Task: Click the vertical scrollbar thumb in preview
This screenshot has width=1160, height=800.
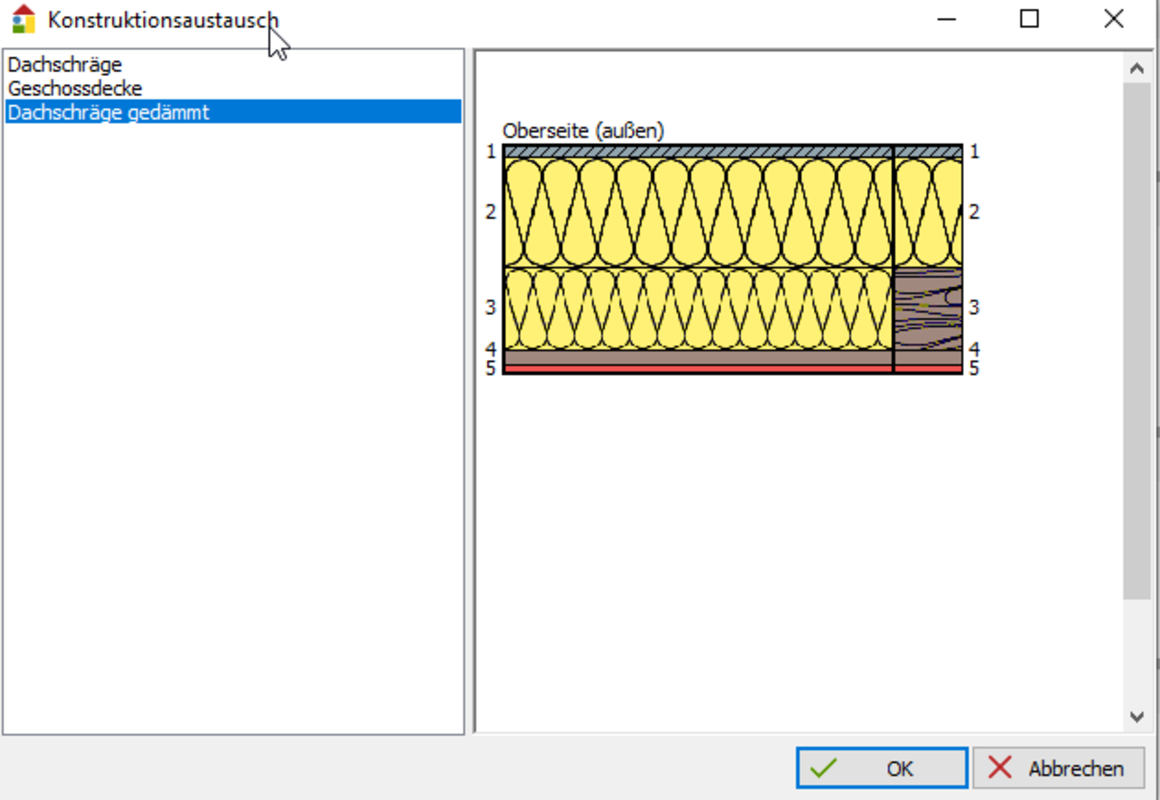Action: click(1136, 340)
